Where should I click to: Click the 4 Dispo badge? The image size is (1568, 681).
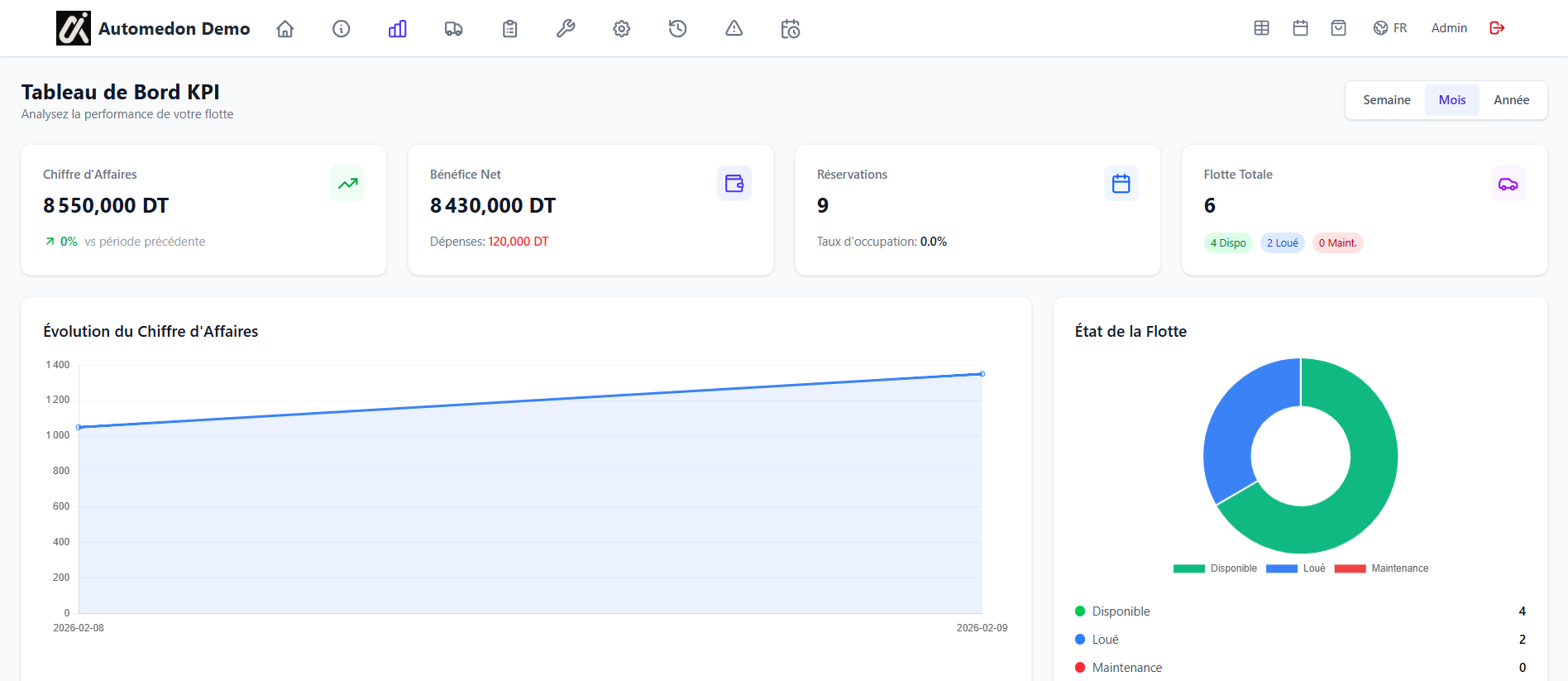tap(1228, 243)
